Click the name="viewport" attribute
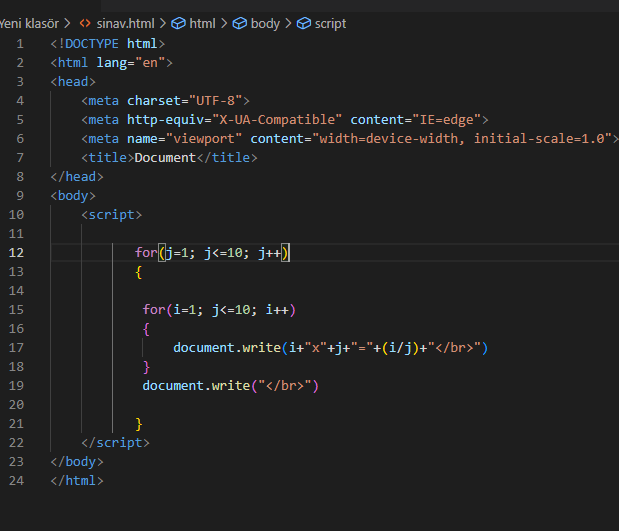619x531 pixels. 184,139
